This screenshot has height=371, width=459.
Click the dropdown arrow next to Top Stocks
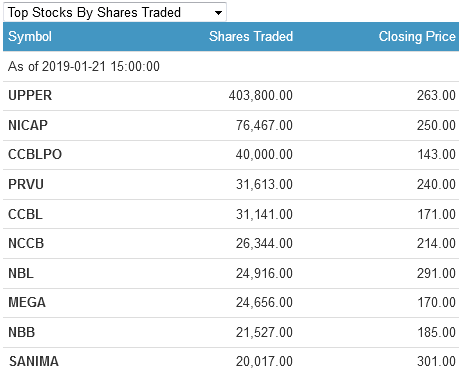tap(218, 13)
